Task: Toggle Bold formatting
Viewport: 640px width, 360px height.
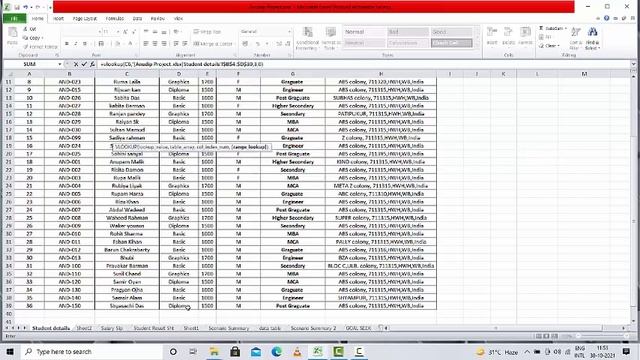Action: (x=67, y=44)
